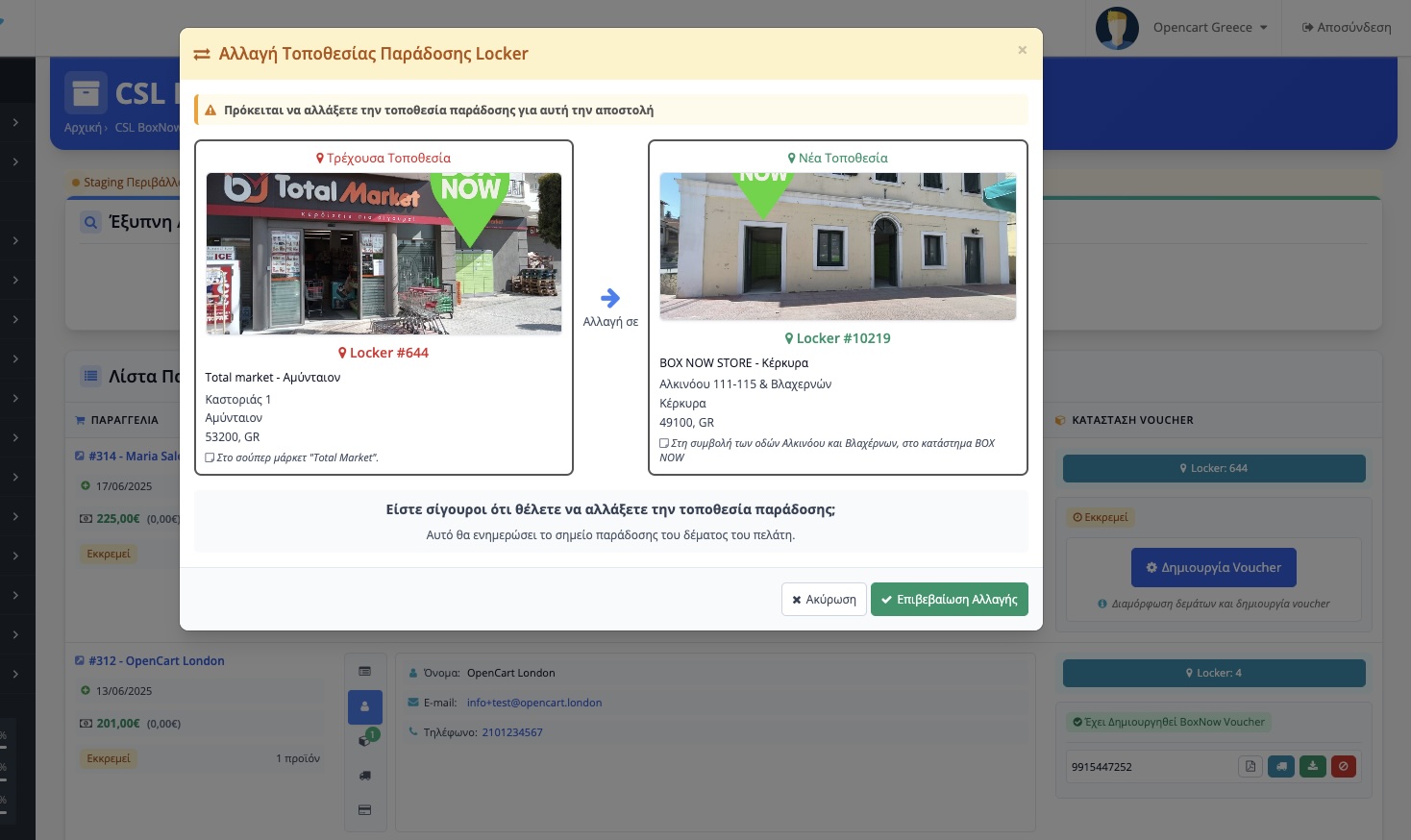The width and height of the screenshot is (1411, 840).
Task: Cancel the dialog via Ακύρωση button
Action: 824,599
